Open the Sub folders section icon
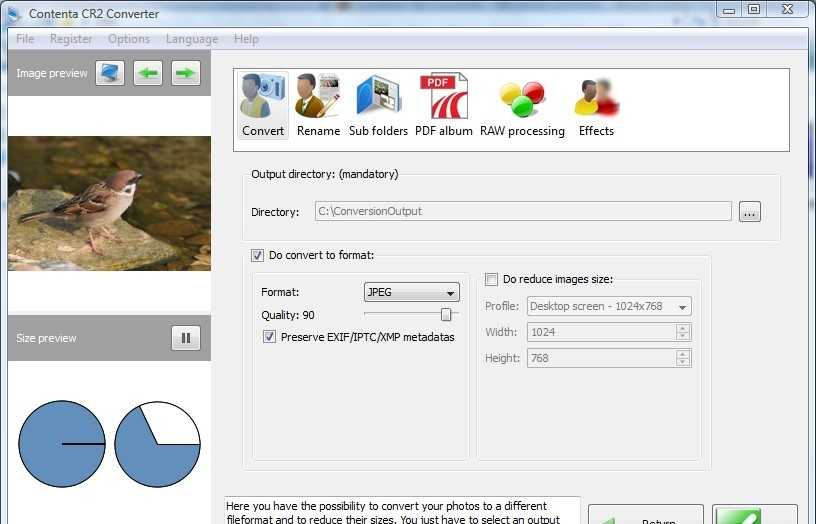The image size is (816, 524). [x=378, y=106]
